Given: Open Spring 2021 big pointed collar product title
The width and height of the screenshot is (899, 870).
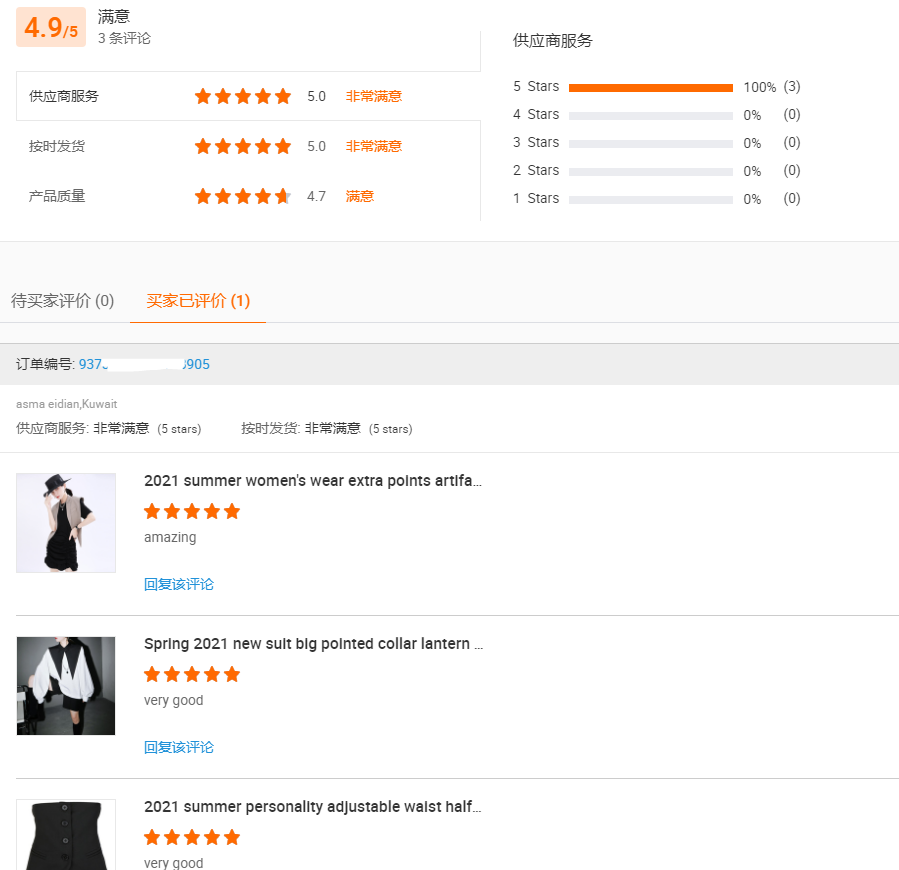Looking at the screenshot, I should pyautogui.click(x=314, y=643).
